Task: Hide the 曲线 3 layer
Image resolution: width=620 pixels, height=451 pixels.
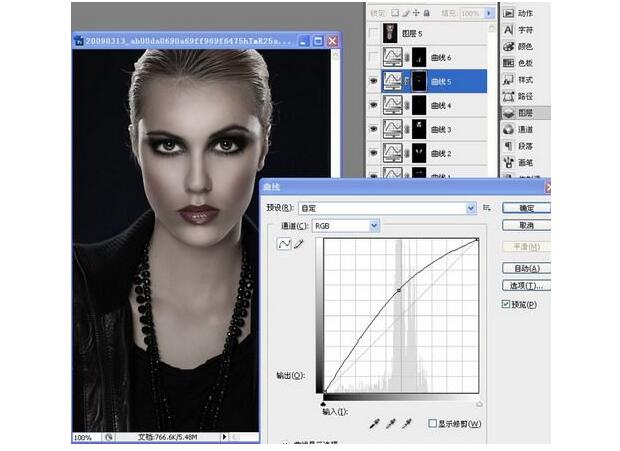Action: click(373, 129)
